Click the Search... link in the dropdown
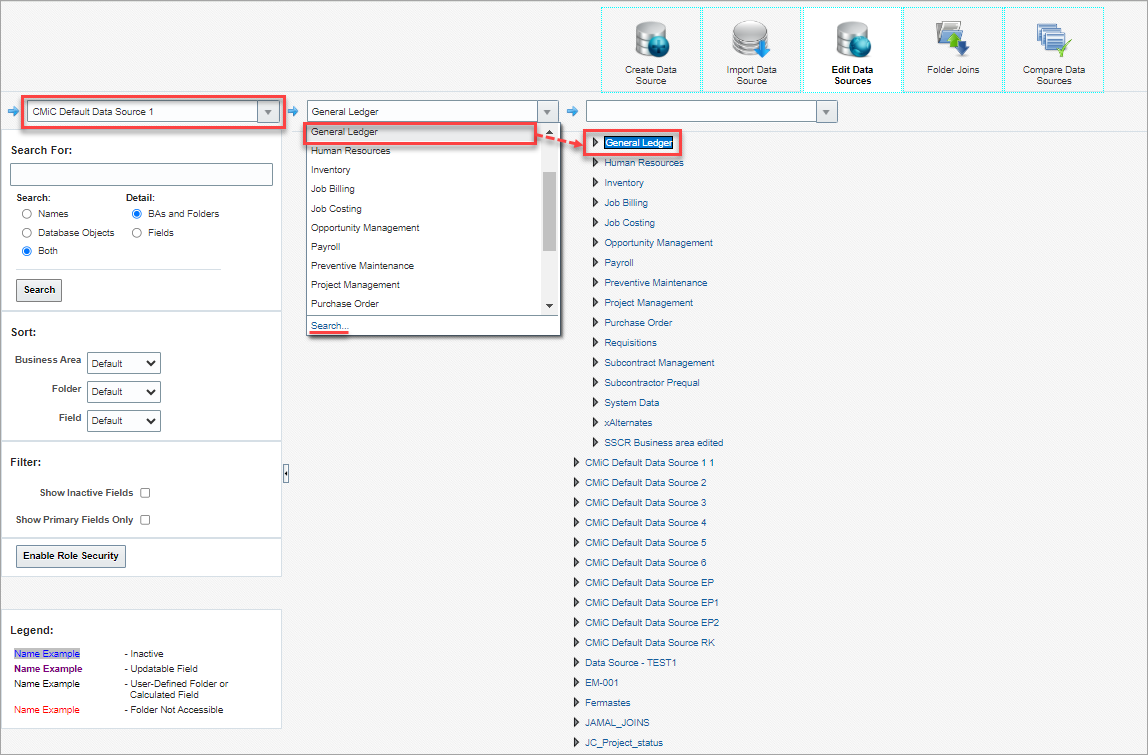The height and width of the screenshot is (755, 1148). (329, 326)
